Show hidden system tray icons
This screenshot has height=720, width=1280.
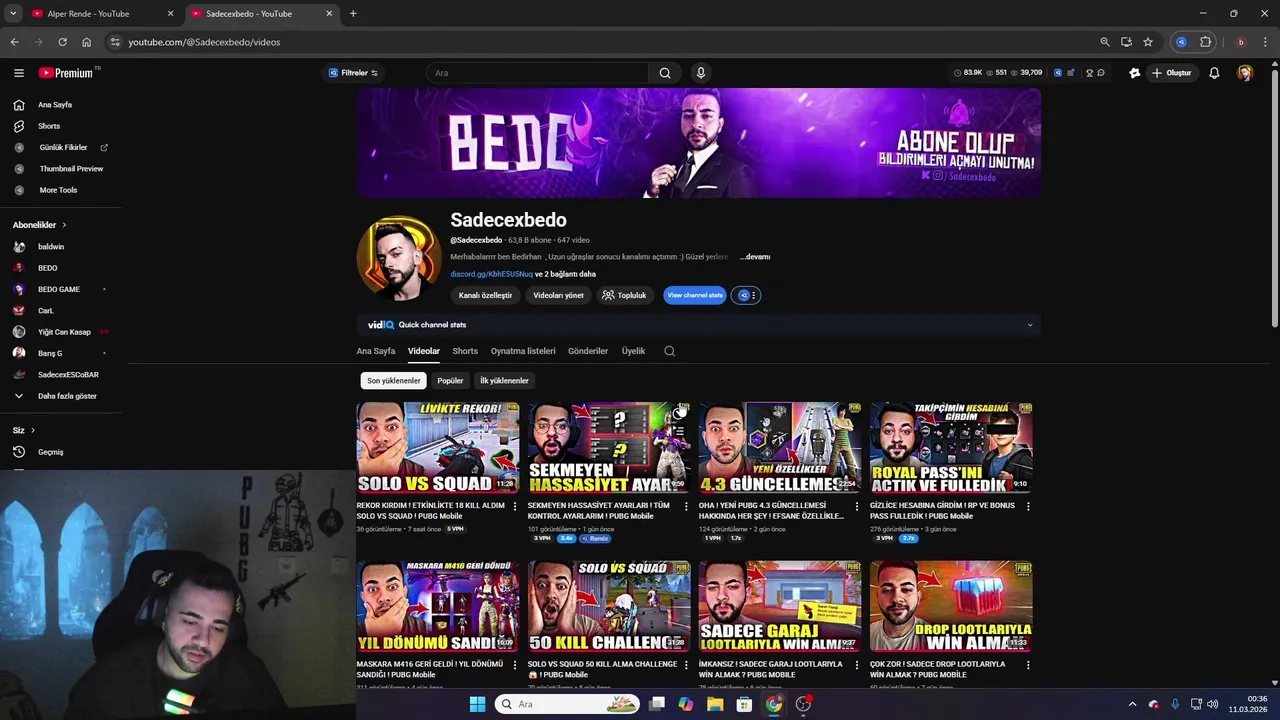click(1132, 704)
